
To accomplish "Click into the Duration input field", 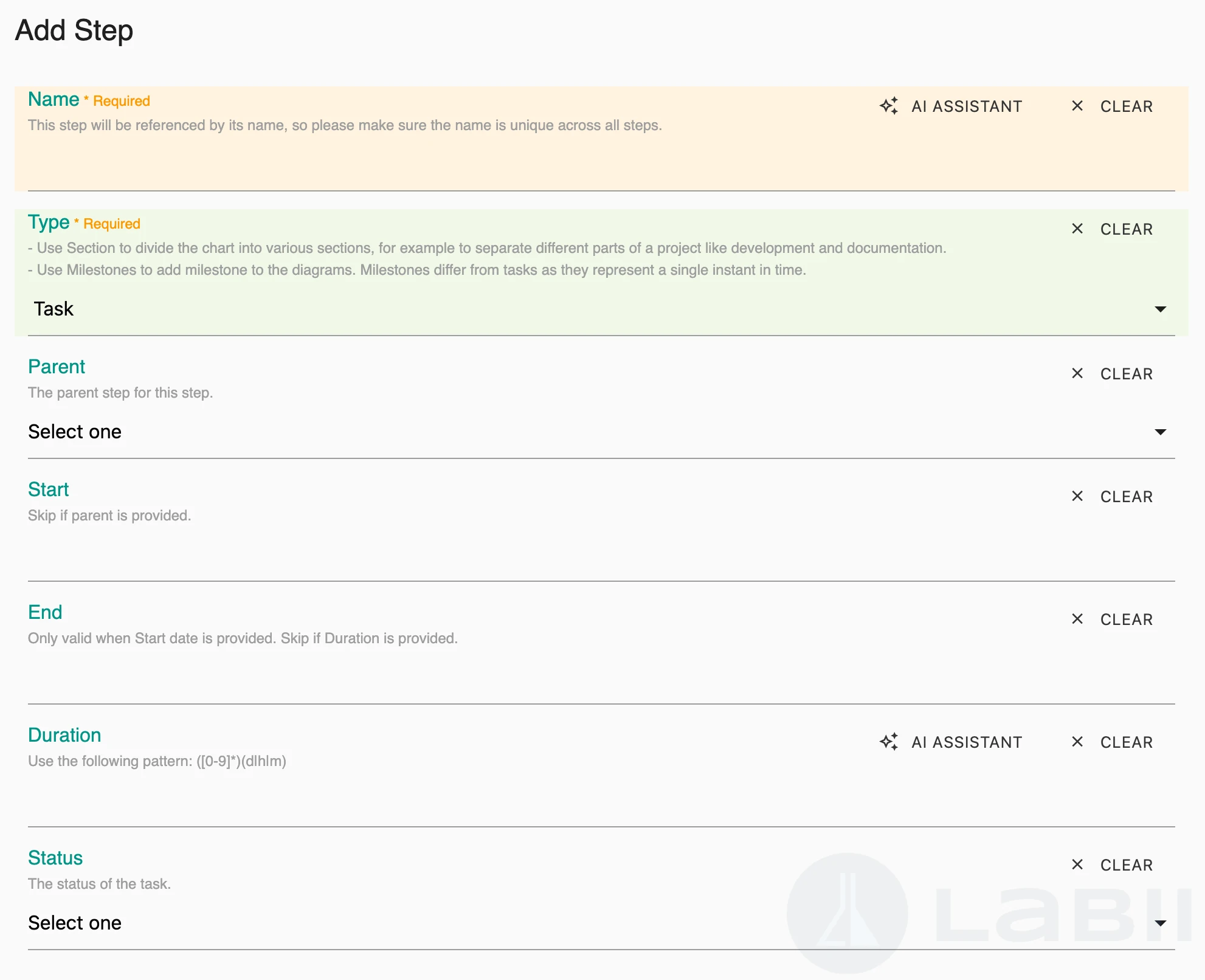I will point(601,800).
